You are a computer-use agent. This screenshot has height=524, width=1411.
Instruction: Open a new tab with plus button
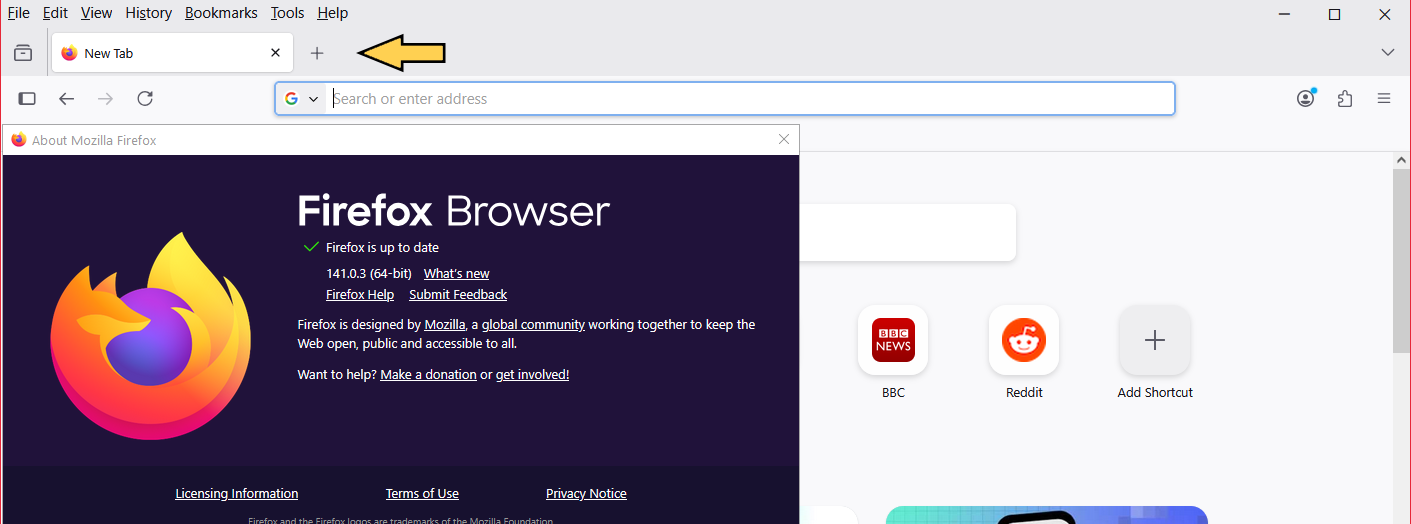click(317, 53)
